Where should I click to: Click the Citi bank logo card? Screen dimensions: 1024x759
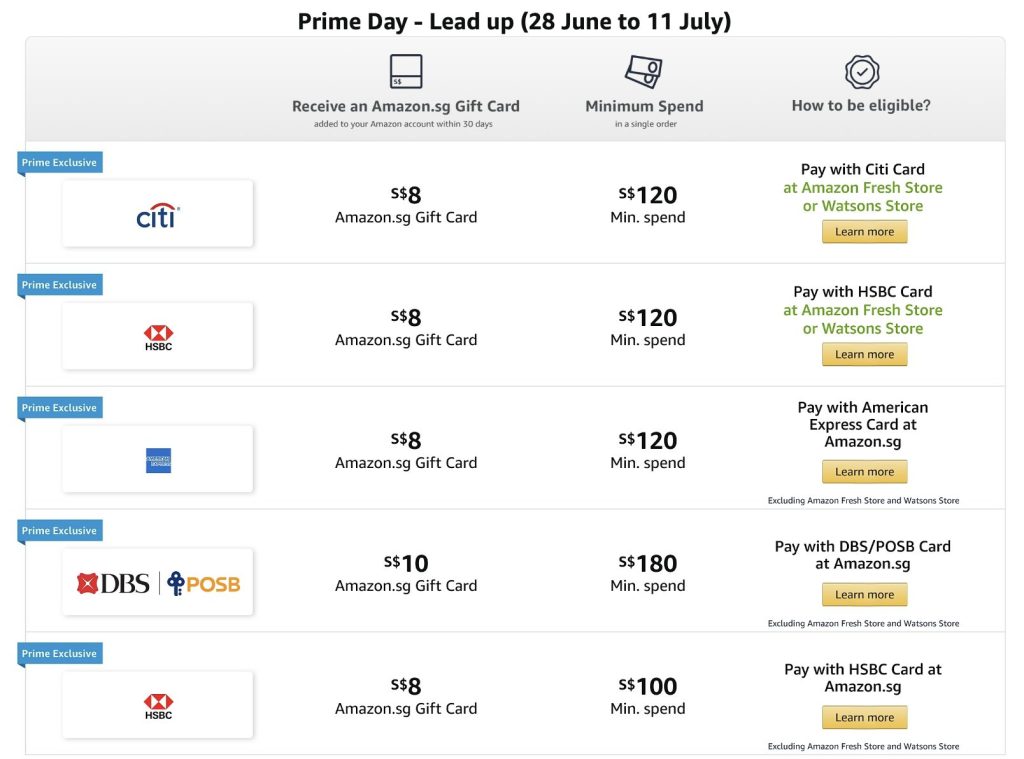click(x=158, y=214)
